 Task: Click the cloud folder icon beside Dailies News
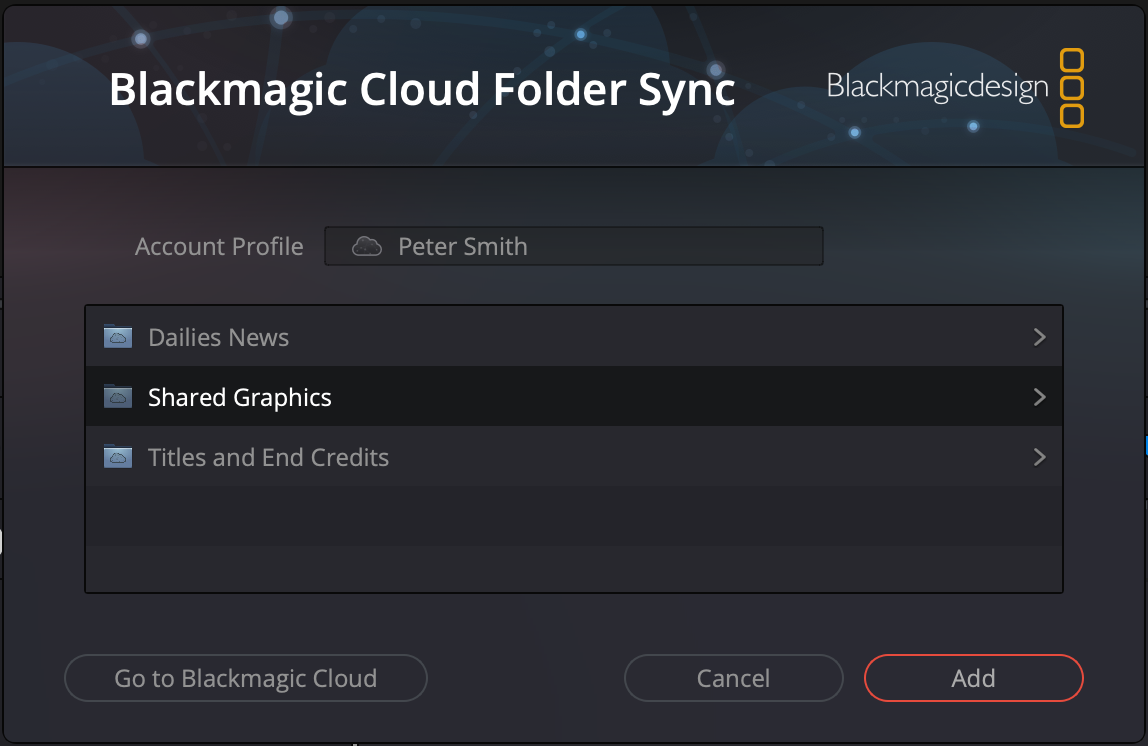coord(117,336)
